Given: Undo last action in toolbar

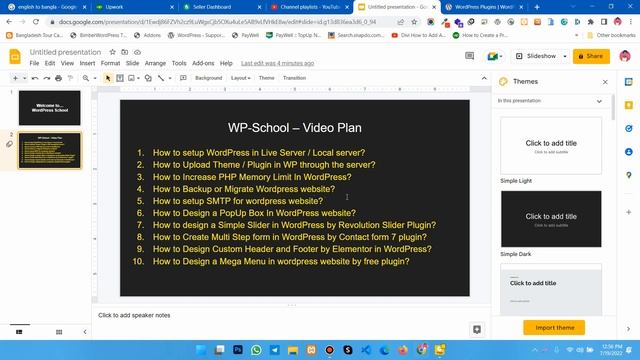Looking at the screenshot, I should pyautogui.click(x=35, y=78).
